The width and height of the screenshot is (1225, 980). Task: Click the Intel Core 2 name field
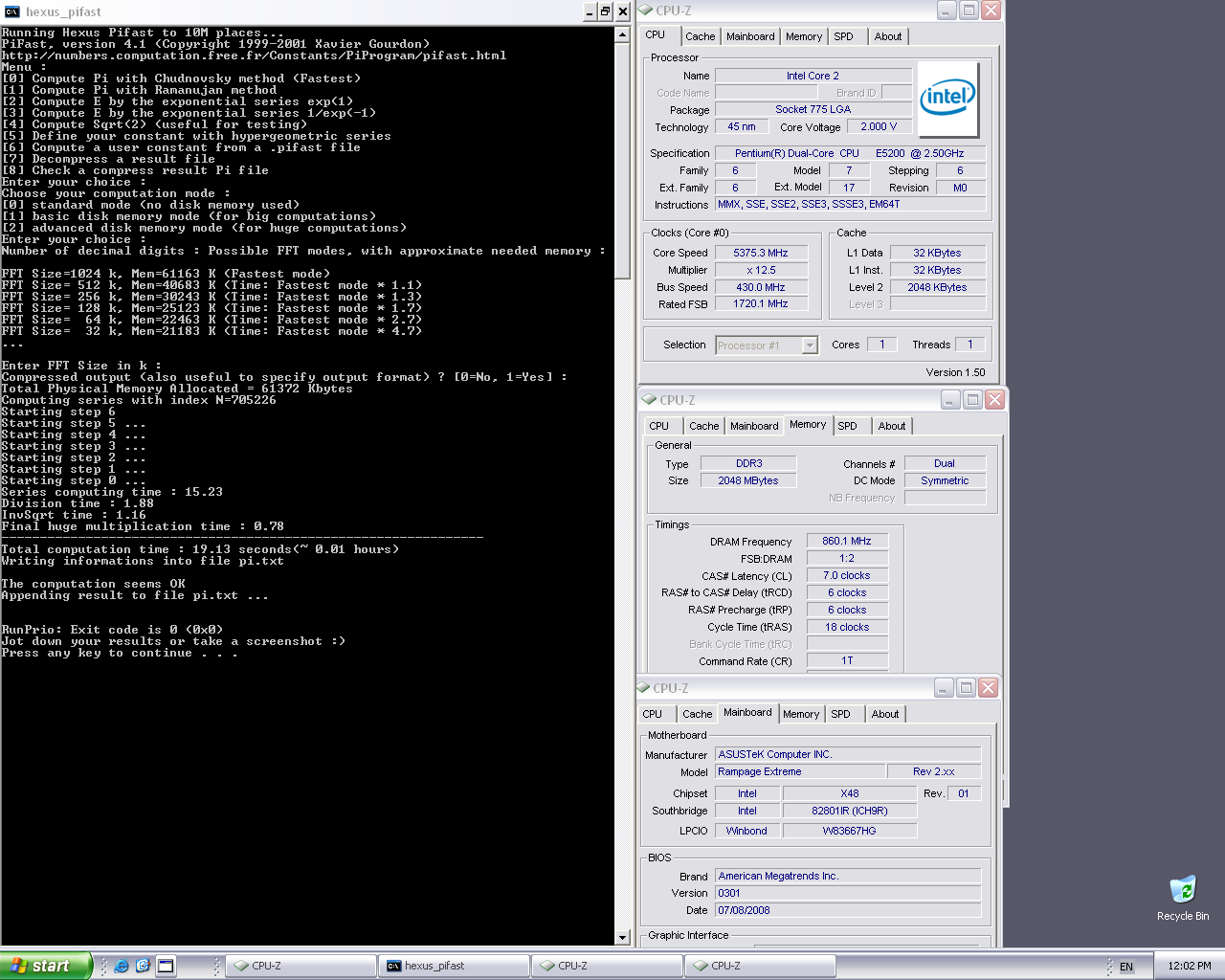click(813, 76)
